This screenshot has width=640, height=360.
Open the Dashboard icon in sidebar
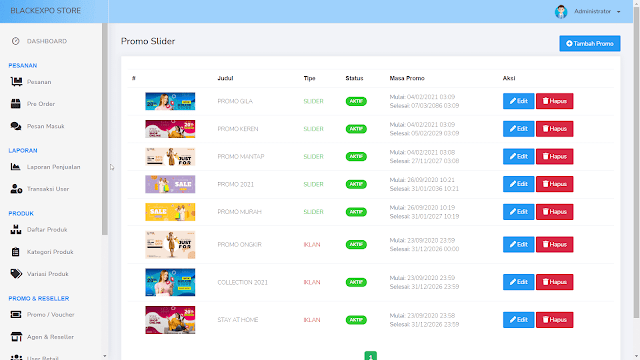tap(16, 41)
